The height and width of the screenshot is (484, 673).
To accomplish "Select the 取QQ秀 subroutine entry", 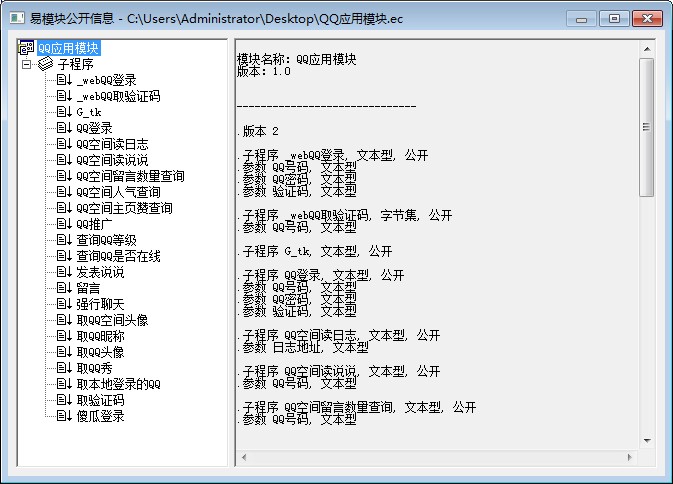I will coord(94,368).
